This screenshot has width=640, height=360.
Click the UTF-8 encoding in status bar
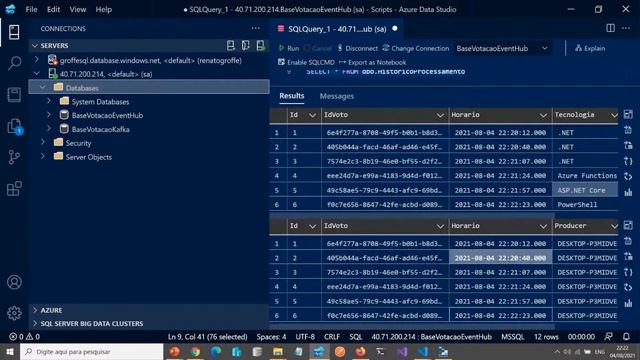[305, 337]
